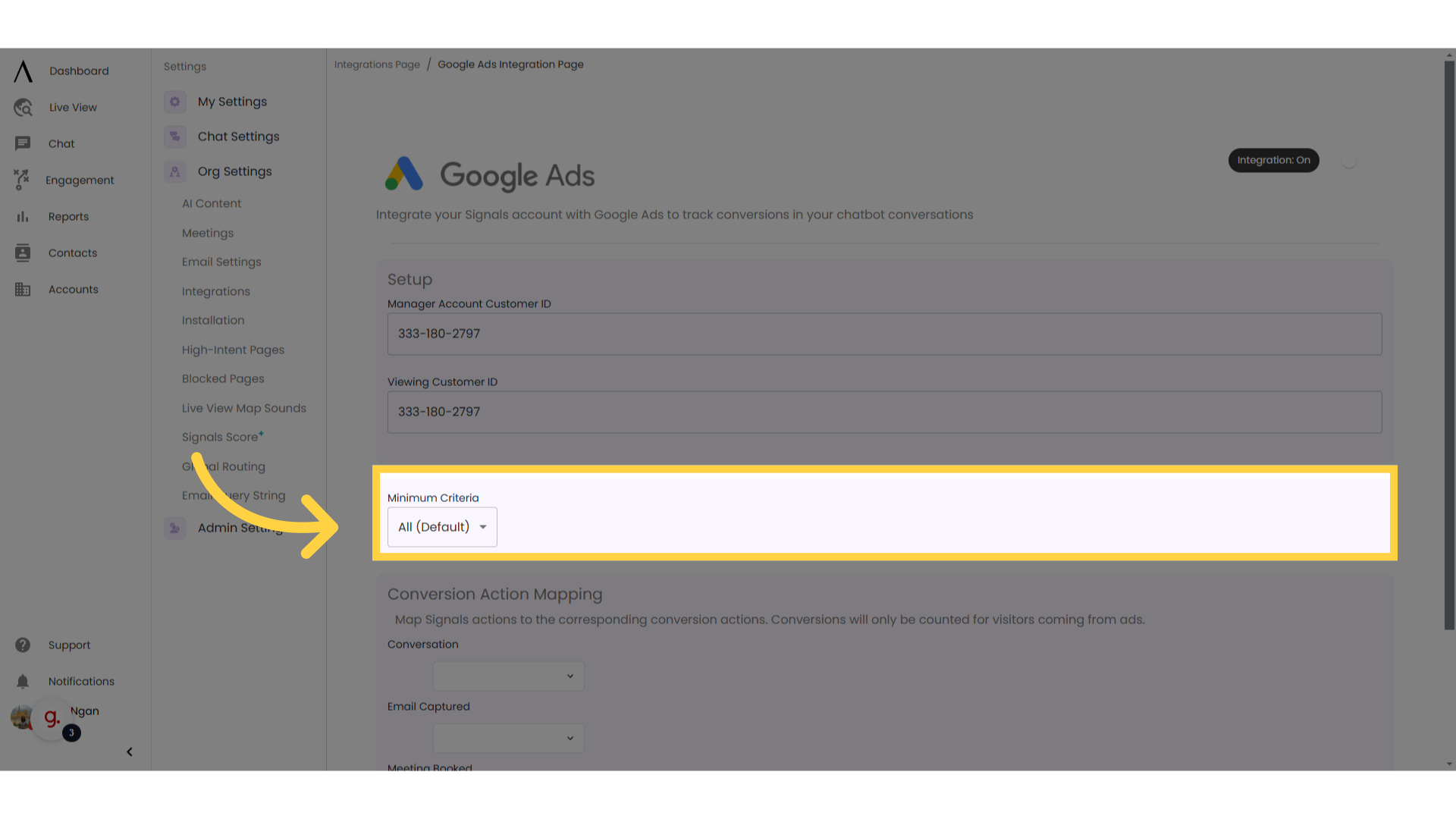Open Global Routing settings

coord(224,466)
